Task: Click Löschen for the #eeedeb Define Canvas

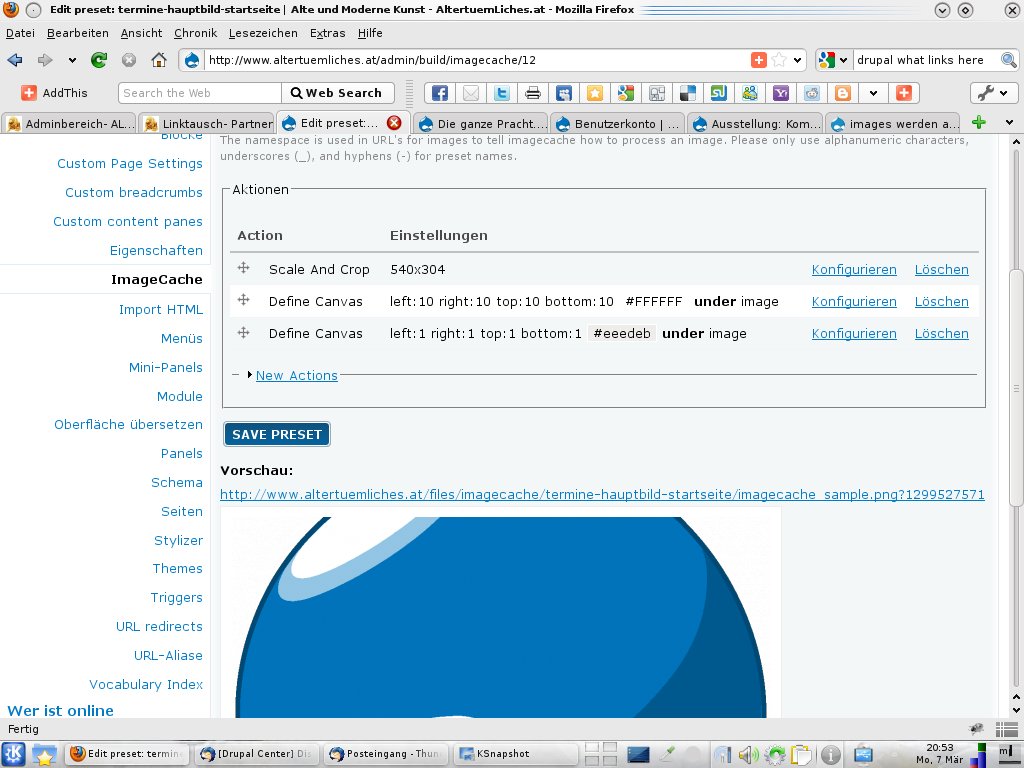Action: click(941, 333)
